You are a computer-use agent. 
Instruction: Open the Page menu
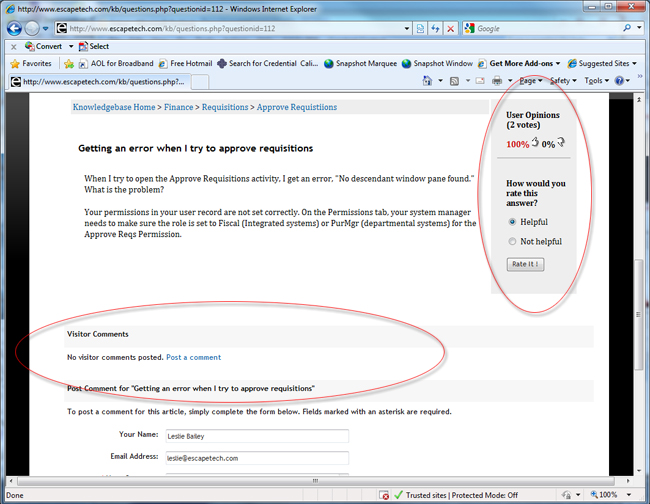[531, 80]
